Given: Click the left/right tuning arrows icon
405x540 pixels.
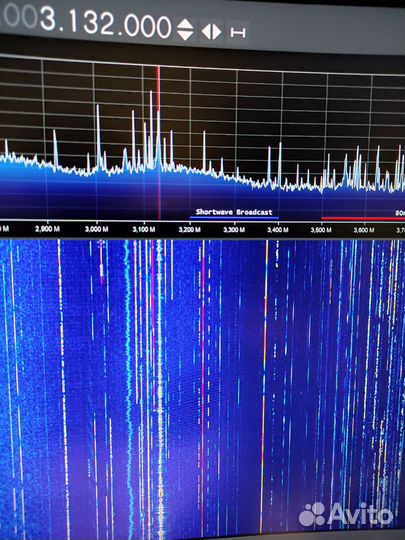Looking at the screenshot, I should [x=211, y=32].
